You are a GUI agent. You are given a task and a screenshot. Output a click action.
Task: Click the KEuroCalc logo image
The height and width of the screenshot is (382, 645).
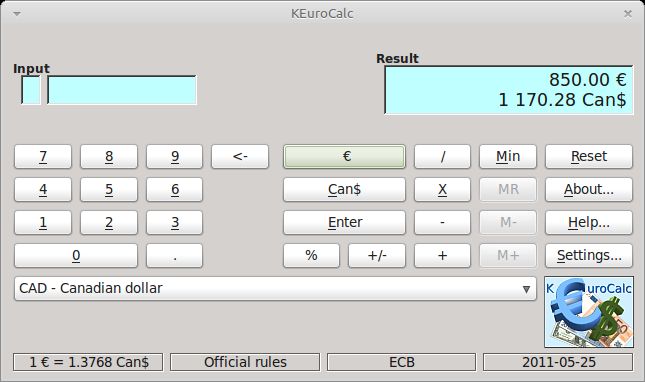click(x=589, y=312)
